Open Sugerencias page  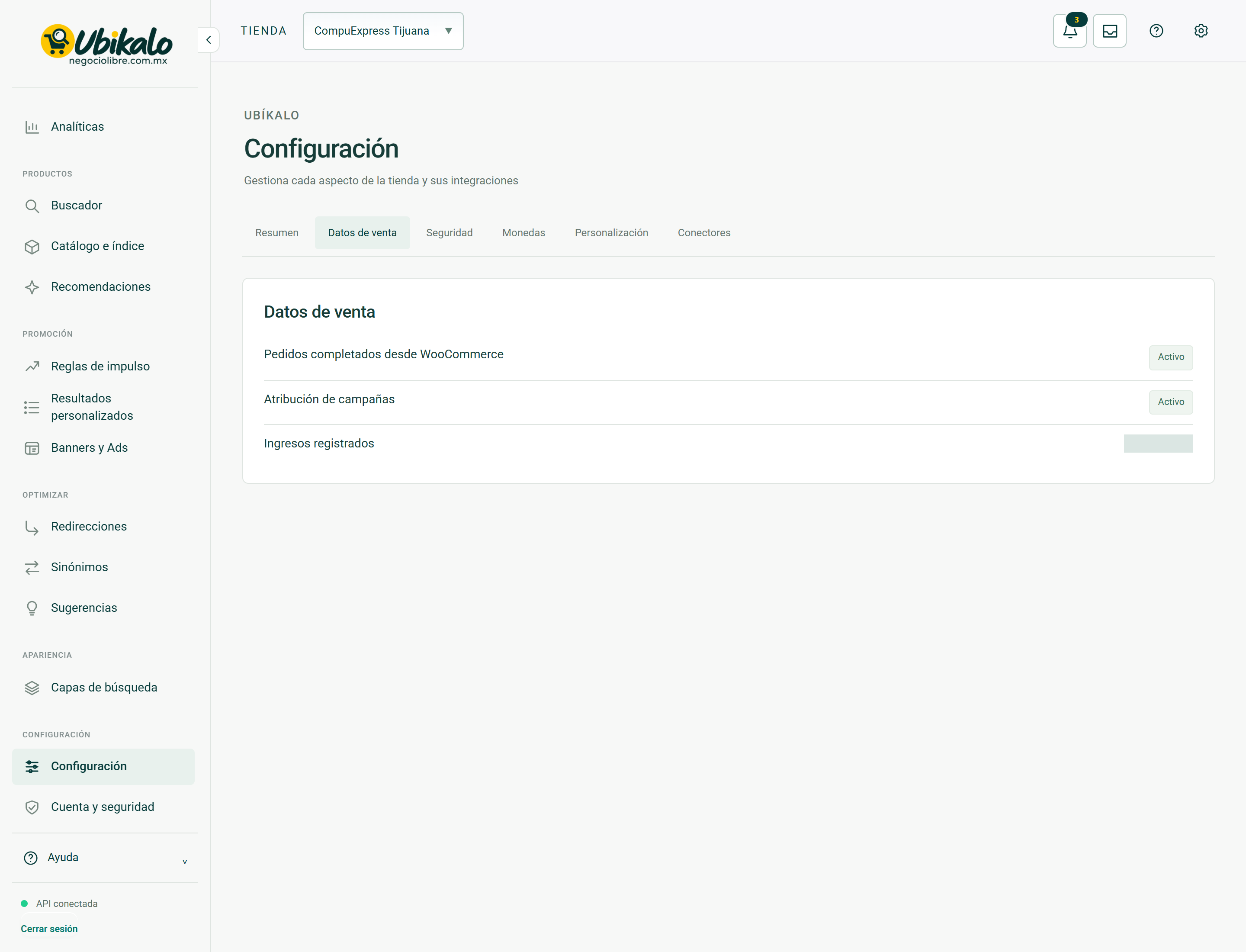click(x=103, y=608)
